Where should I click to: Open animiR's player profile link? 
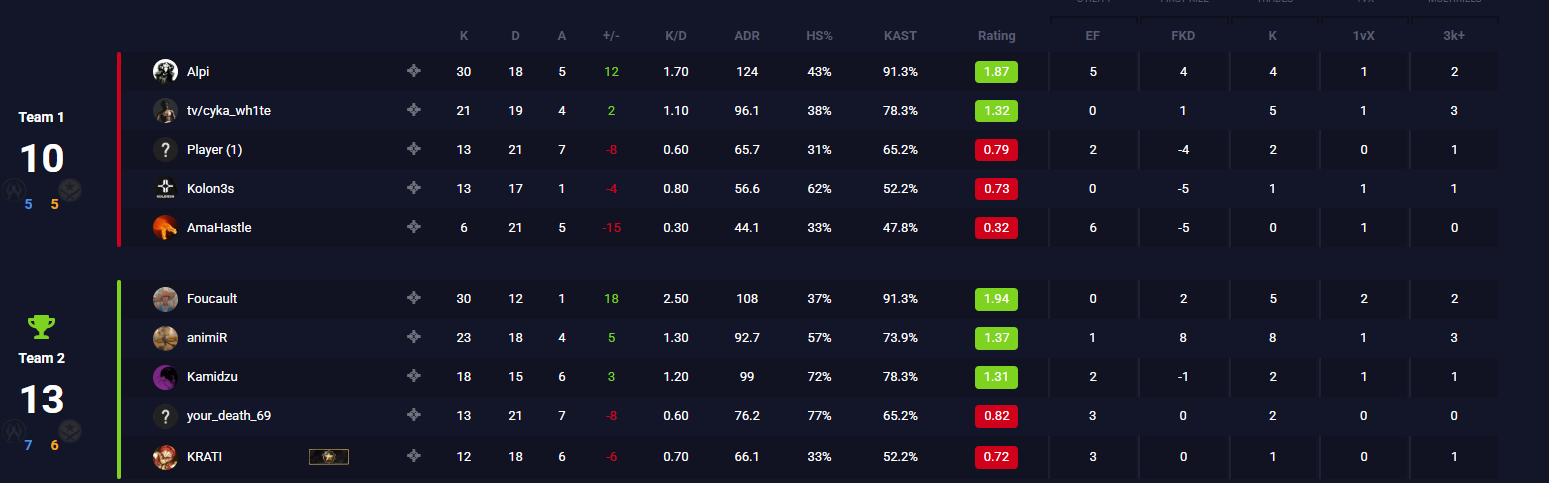207,338
